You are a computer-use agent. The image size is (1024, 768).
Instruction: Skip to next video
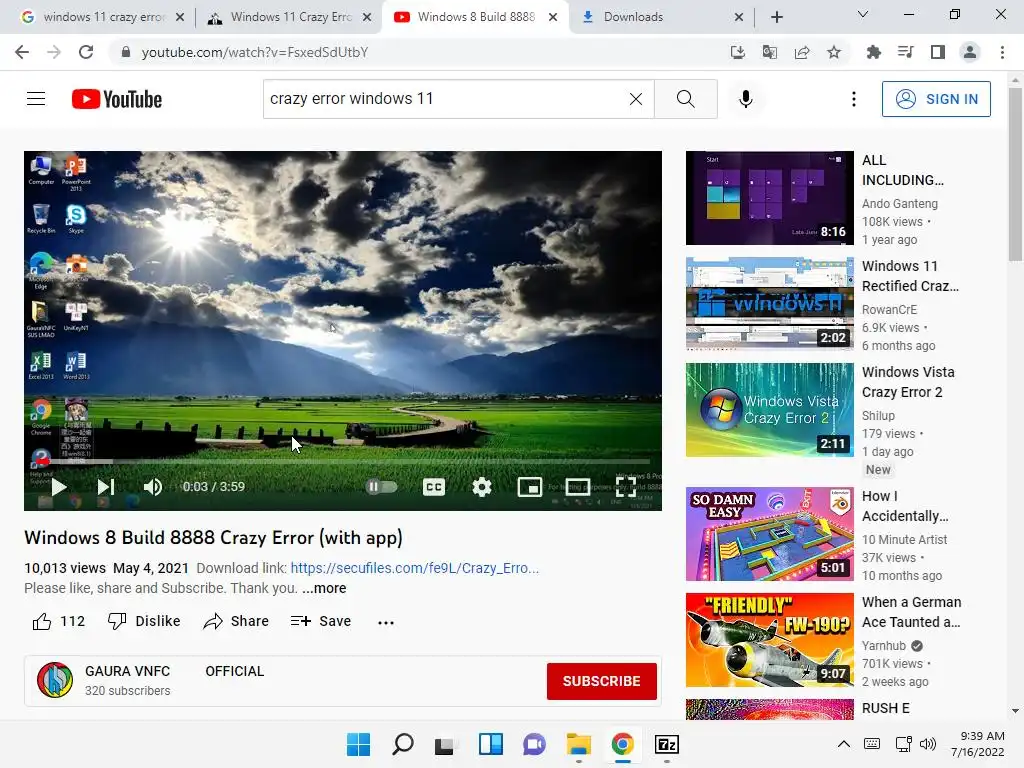106,487
